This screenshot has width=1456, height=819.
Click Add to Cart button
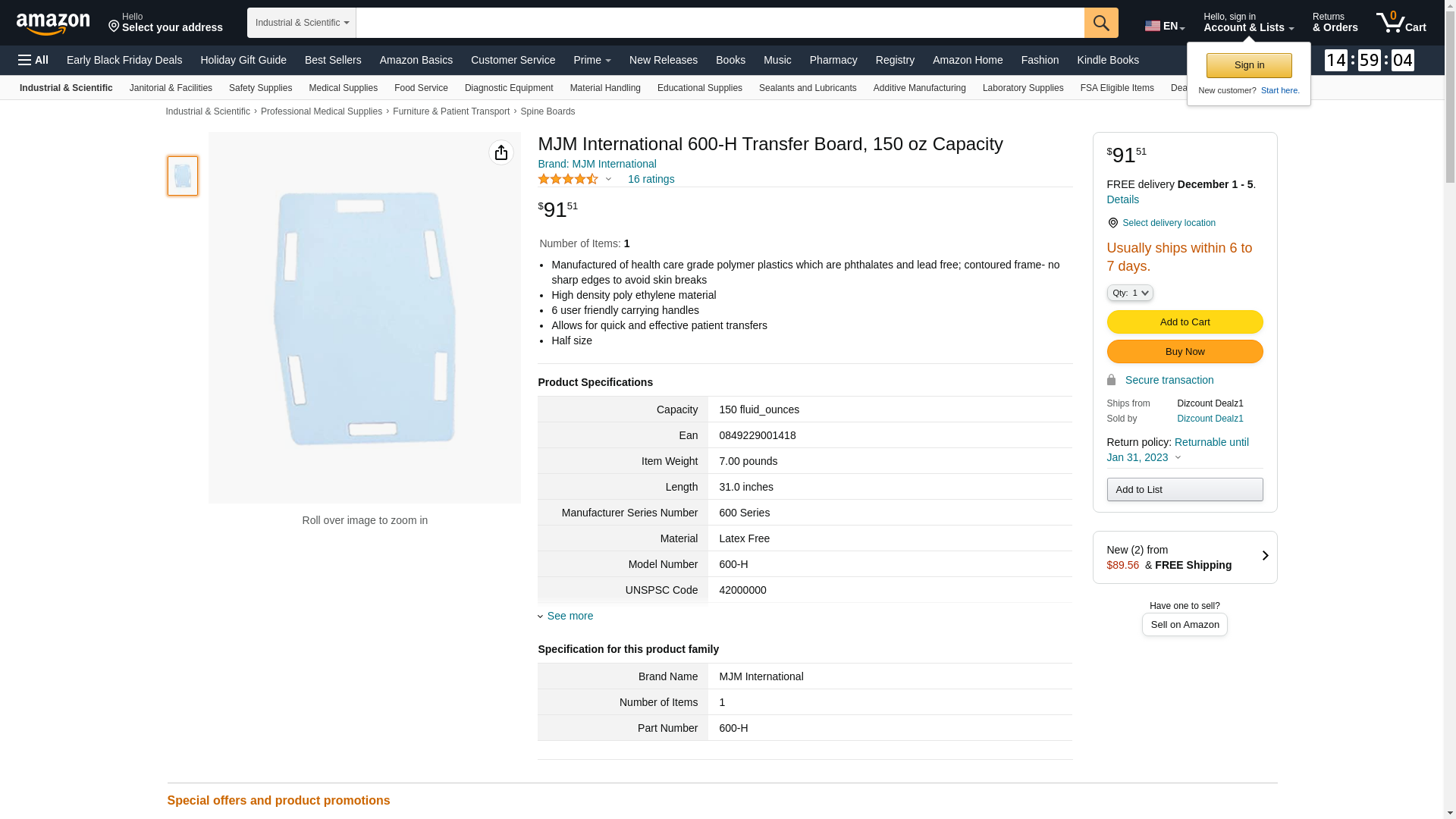point(1185,322)
